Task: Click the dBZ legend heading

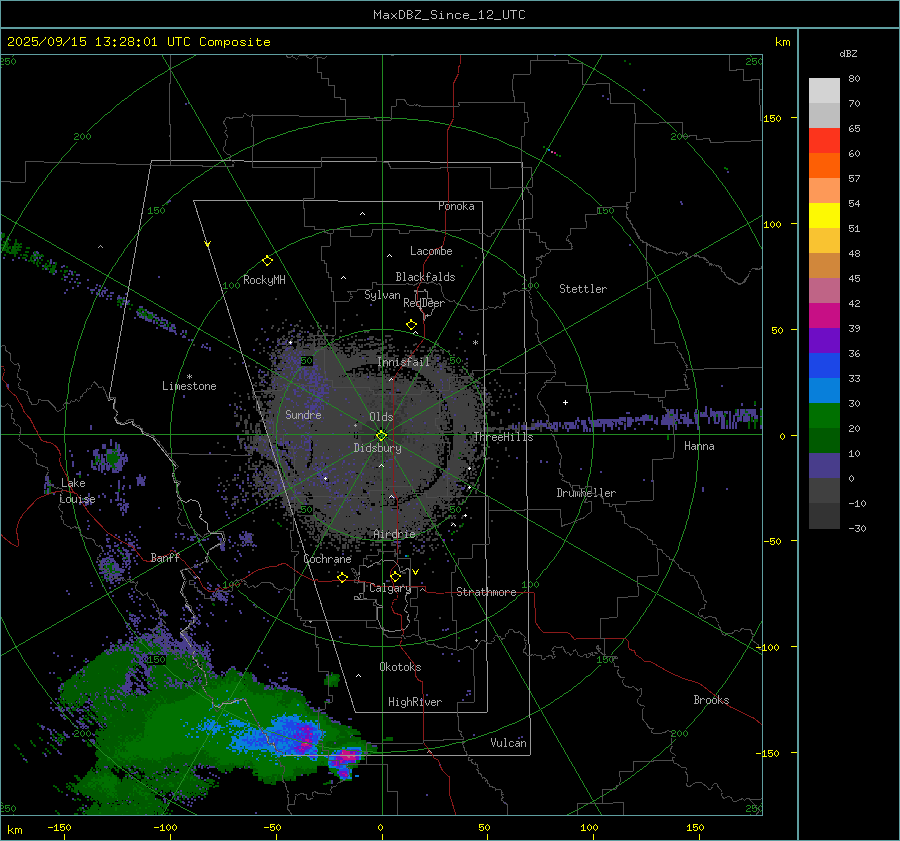Action: click(848, 54)
